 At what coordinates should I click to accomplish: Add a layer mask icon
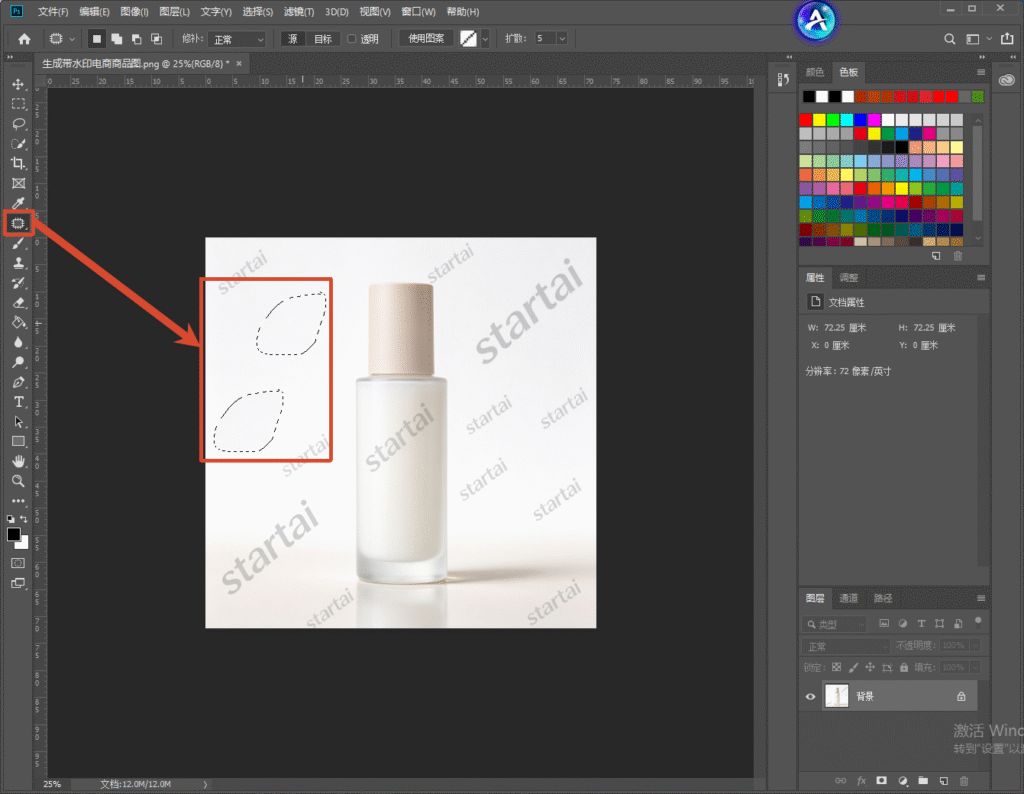(x=882, y=781)
